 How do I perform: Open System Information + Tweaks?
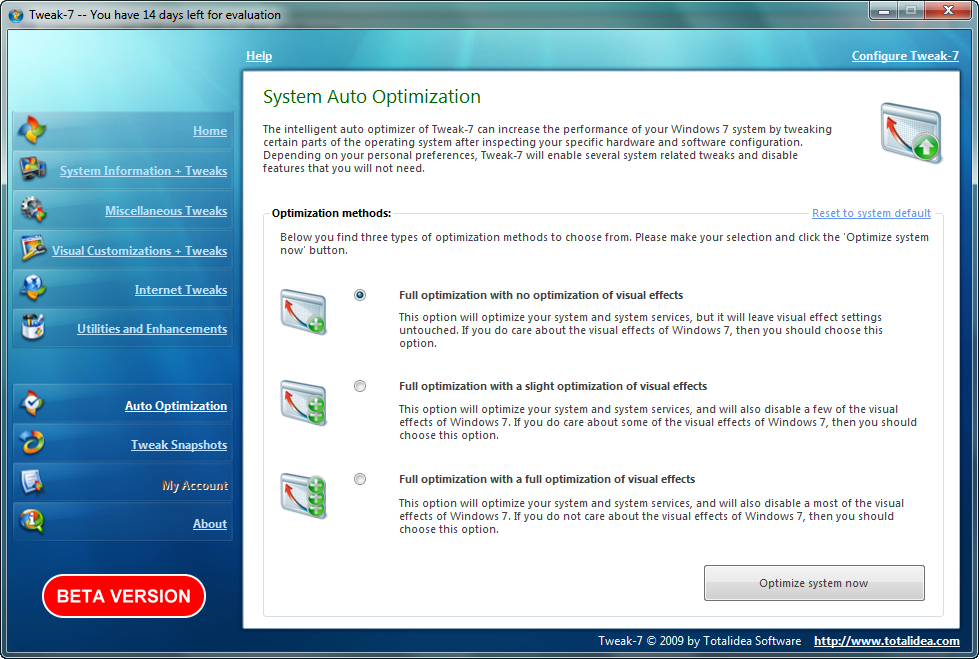(144, 171)
